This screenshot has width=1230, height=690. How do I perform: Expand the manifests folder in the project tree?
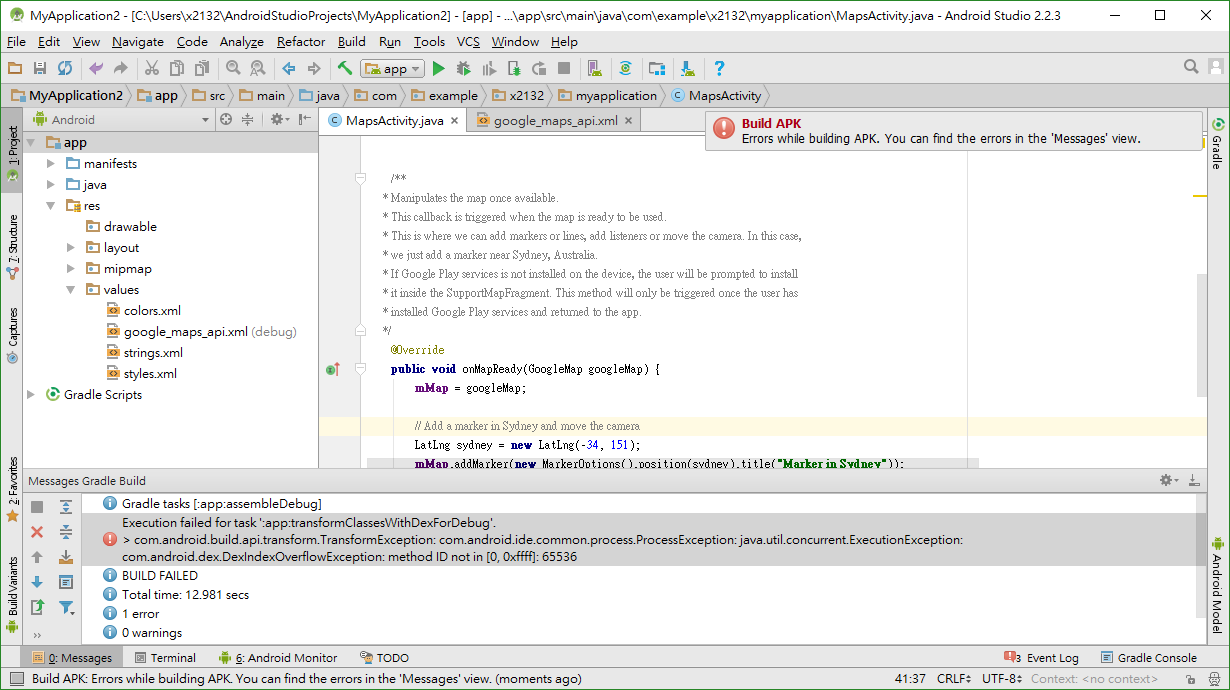(x=51, y=163)
